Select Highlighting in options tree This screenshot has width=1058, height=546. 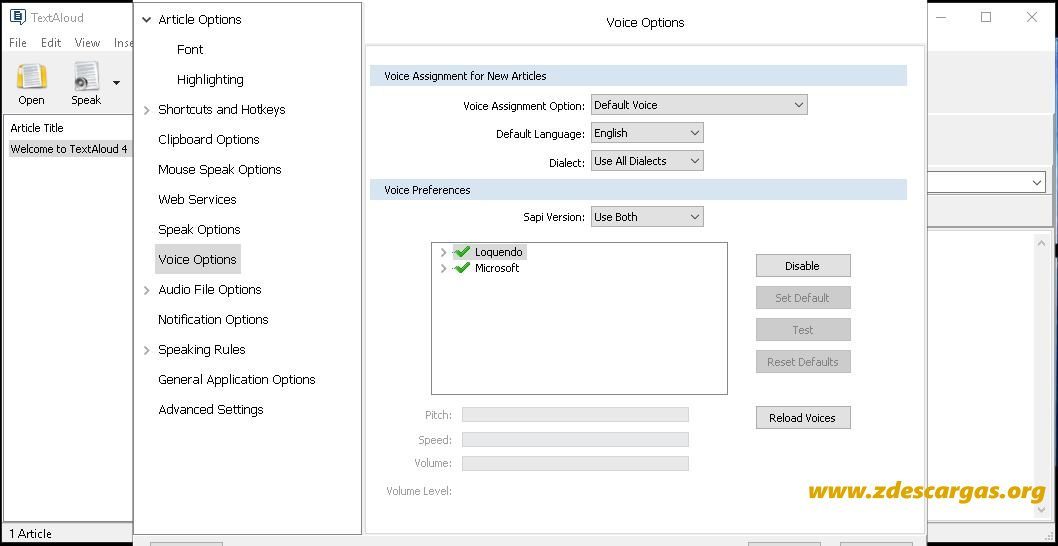tap(210, 80)
